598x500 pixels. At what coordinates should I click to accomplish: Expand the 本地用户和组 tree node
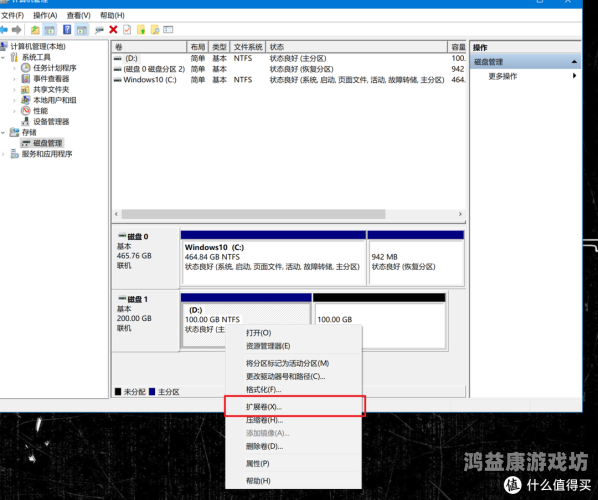pos(14,100)
